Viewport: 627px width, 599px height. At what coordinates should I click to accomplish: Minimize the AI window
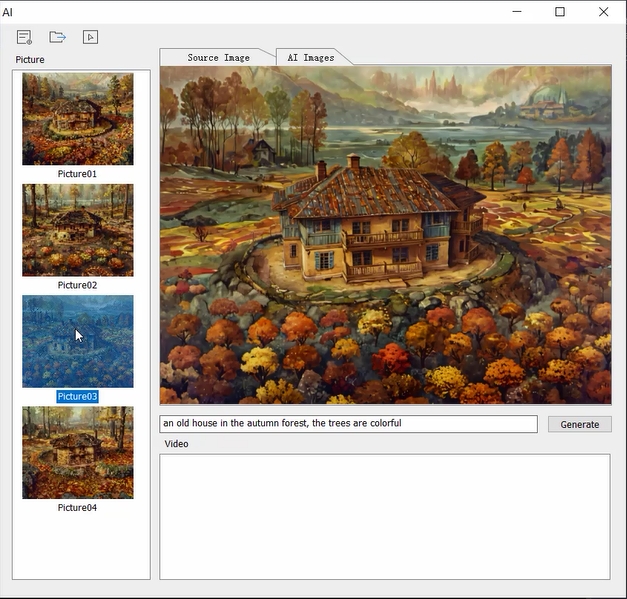pos(516,12)
